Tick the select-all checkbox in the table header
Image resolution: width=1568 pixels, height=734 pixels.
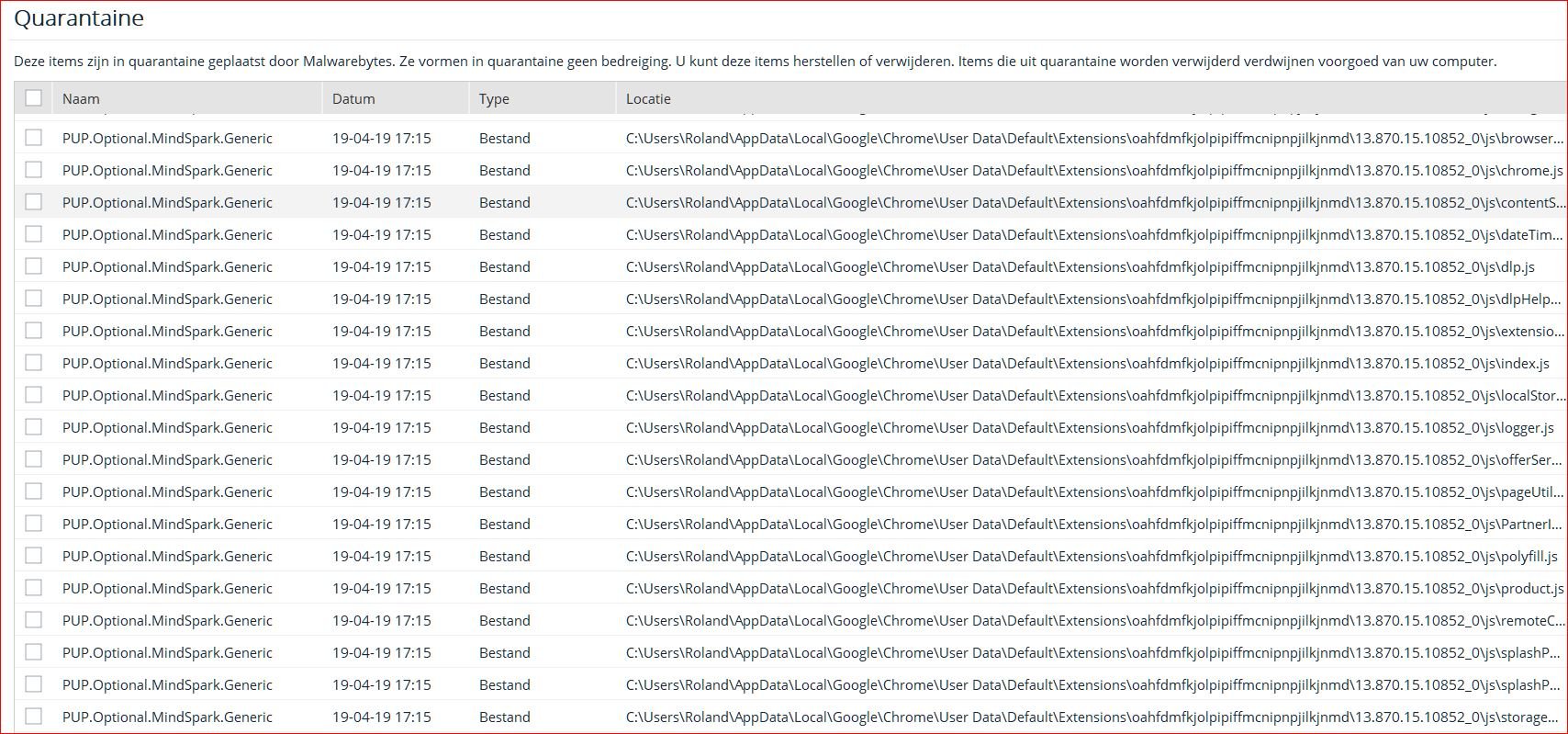click(34, 97)
